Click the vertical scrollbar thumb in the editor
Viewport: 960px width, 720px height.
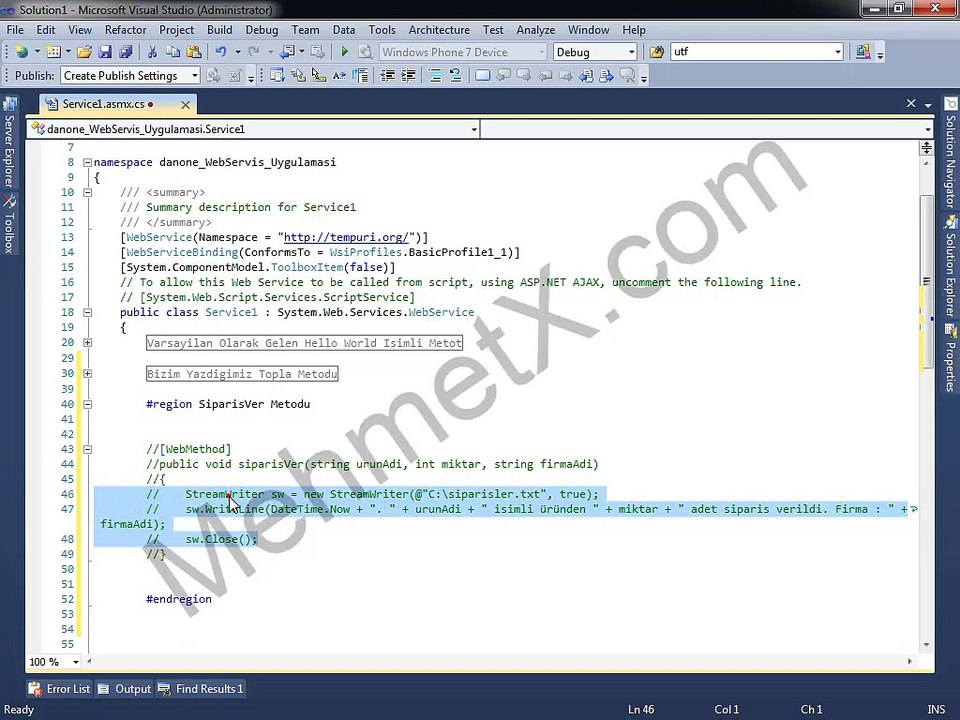pos(926,282)
